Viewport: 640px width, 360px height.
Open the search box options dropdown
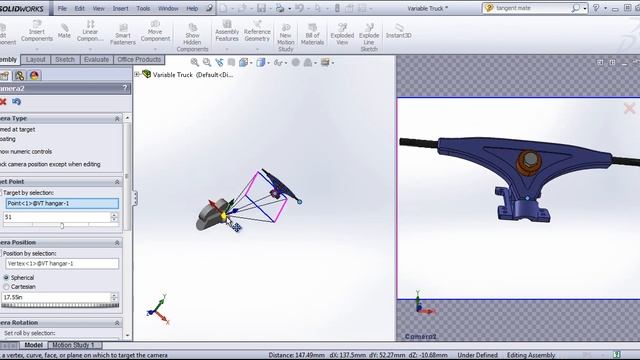585,8
